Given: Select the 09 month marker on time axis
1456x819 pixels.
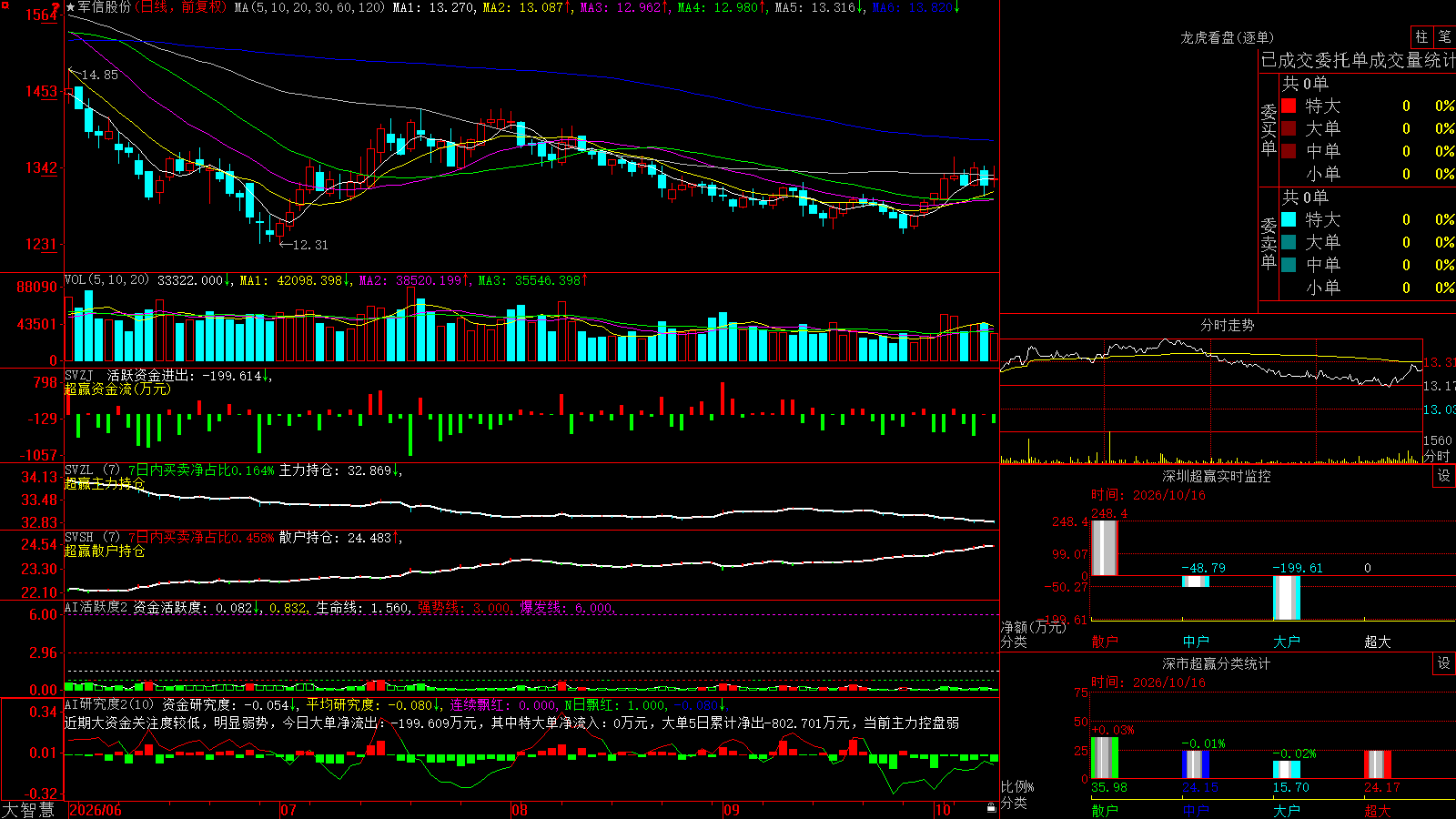Looking at the screenshot, I should pos(732,810).
